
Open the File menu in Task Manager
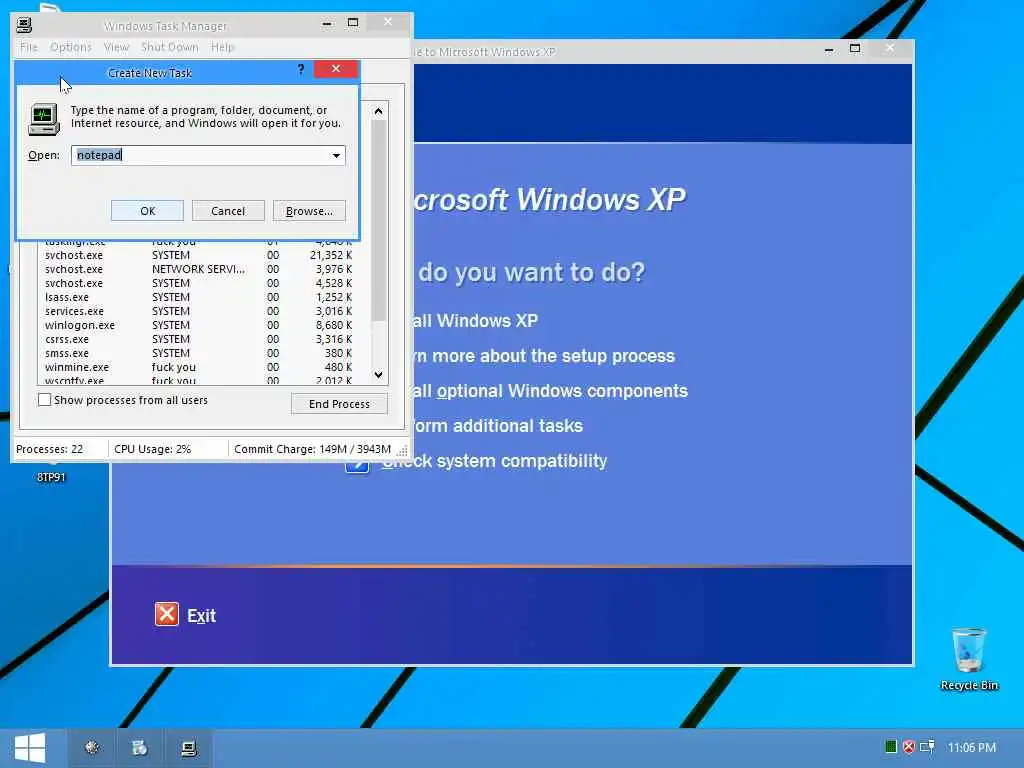(x=29, y=47)
